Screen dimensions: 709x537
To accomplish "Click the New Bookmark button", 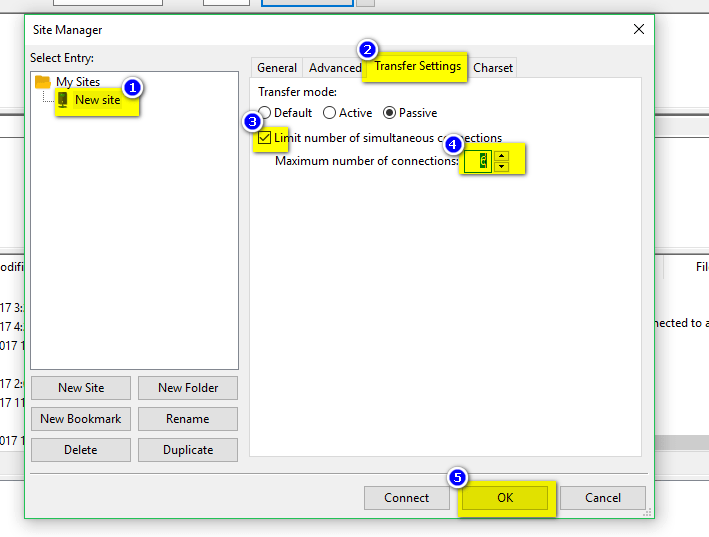I will 81,419.
